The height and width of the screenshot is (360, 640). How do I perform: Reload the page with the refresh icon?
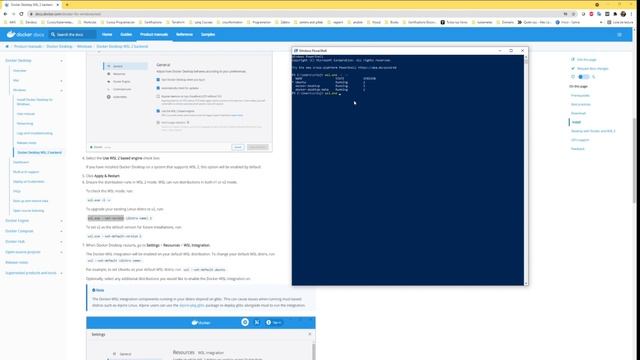(21, 14)
